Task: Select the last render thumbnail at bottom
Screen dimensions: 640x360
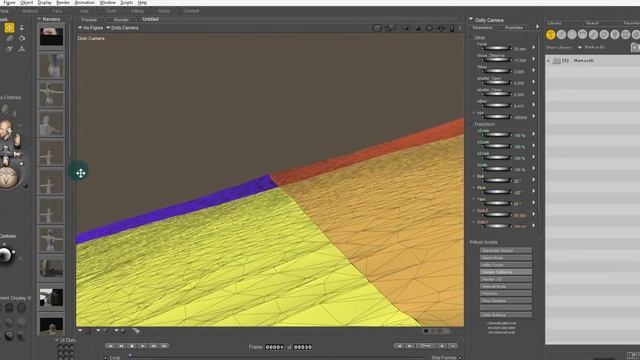Action: (51, 325)
